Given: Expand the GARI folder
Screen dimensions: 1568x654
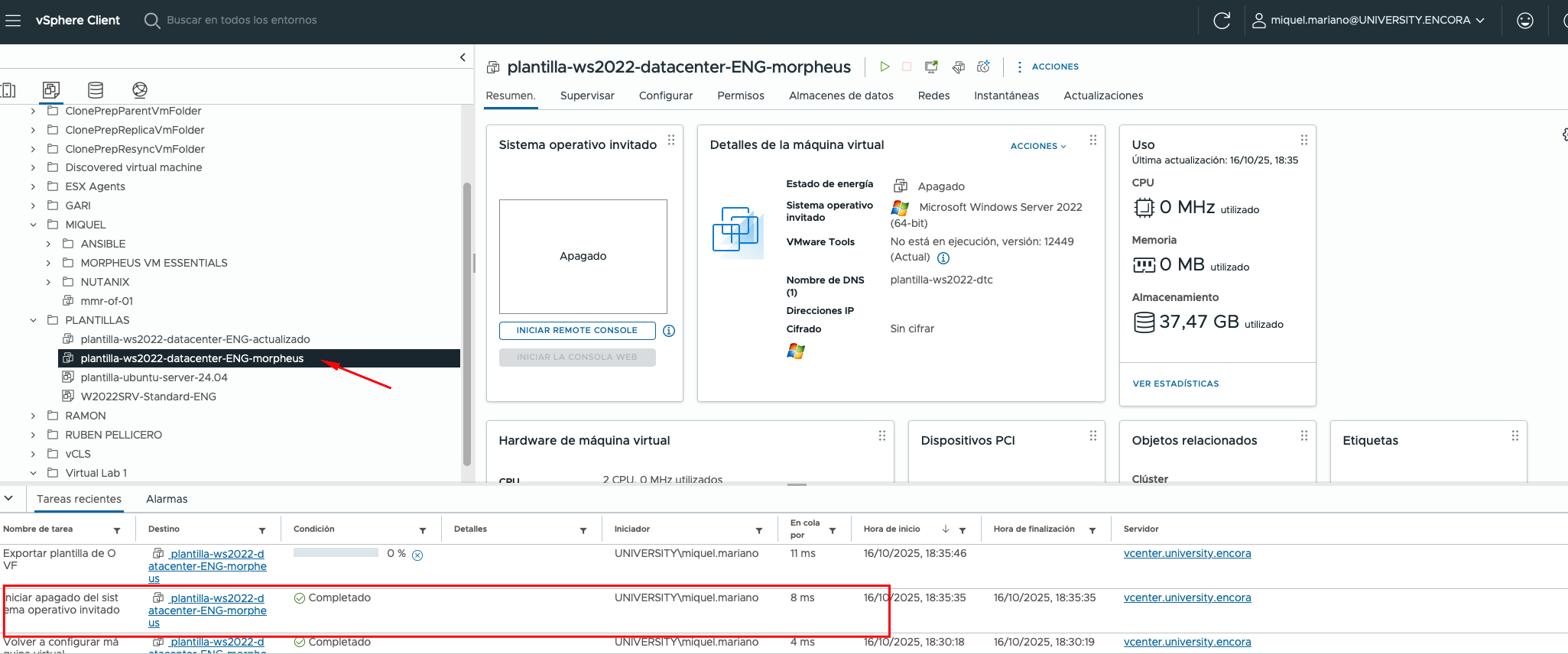Looking at the screenshot, I should pyautogui.click(x=33, y=206).
